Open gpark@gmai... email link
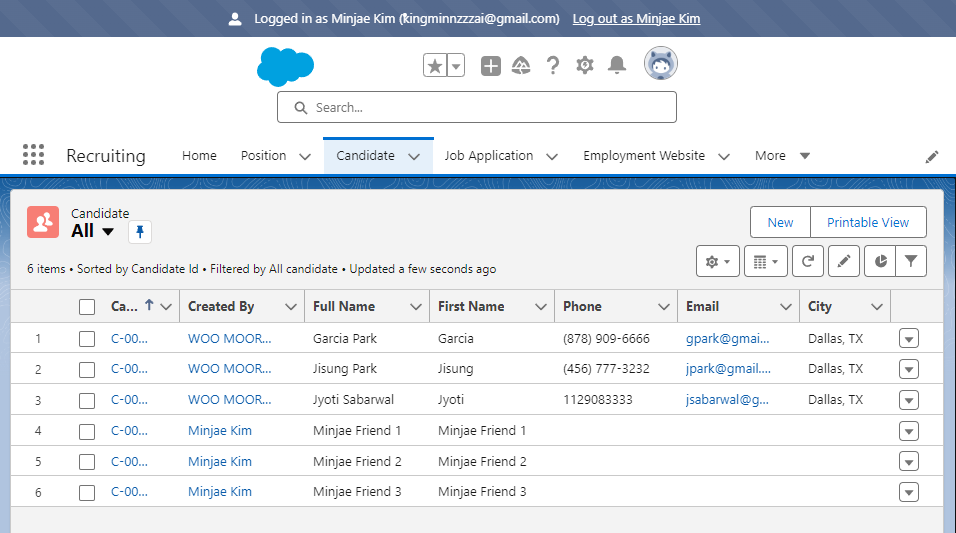The height and width of the screenshot is (533, 956). click(727, 338)
